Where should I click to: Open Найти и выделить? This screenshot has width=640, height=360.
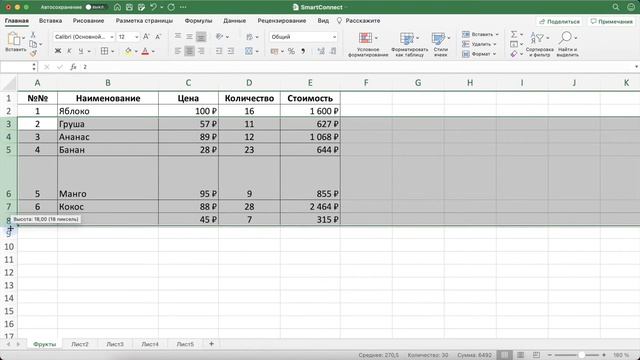point(567,44)
